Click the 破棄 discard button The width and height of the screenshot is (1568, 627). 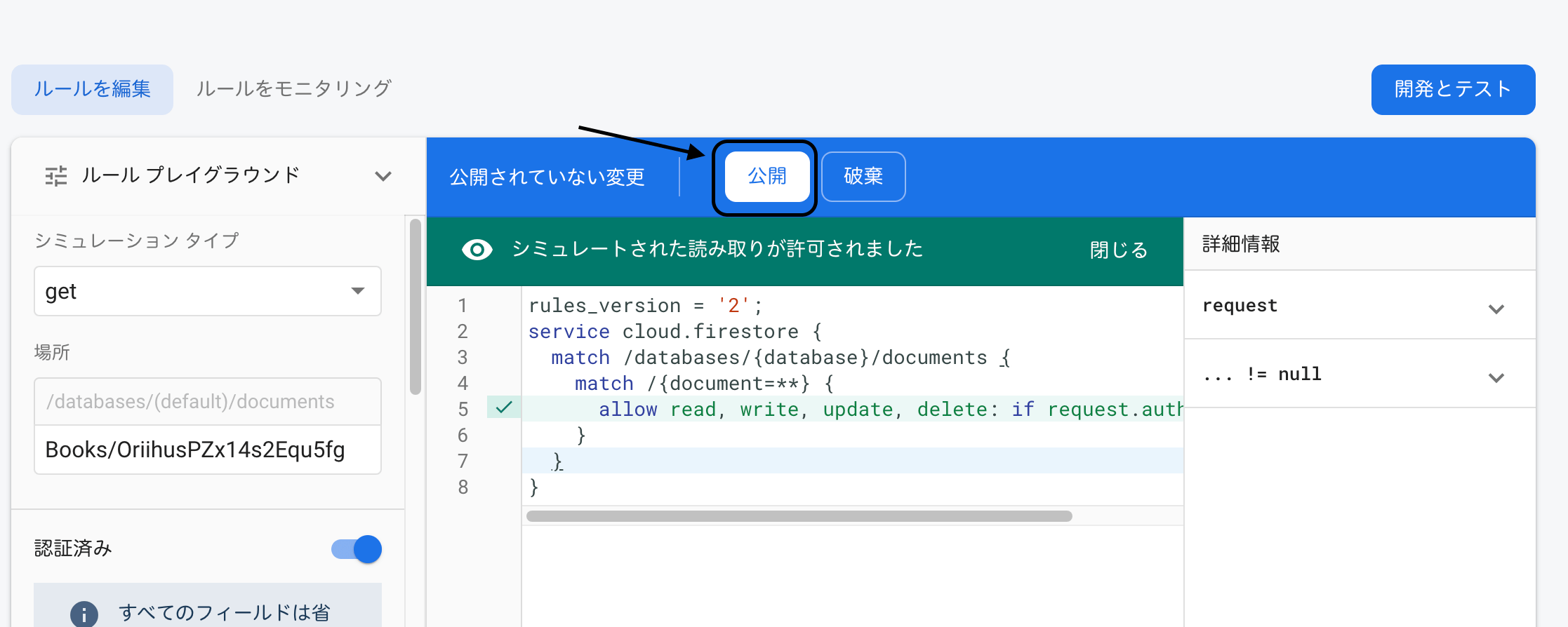(863, 176)
